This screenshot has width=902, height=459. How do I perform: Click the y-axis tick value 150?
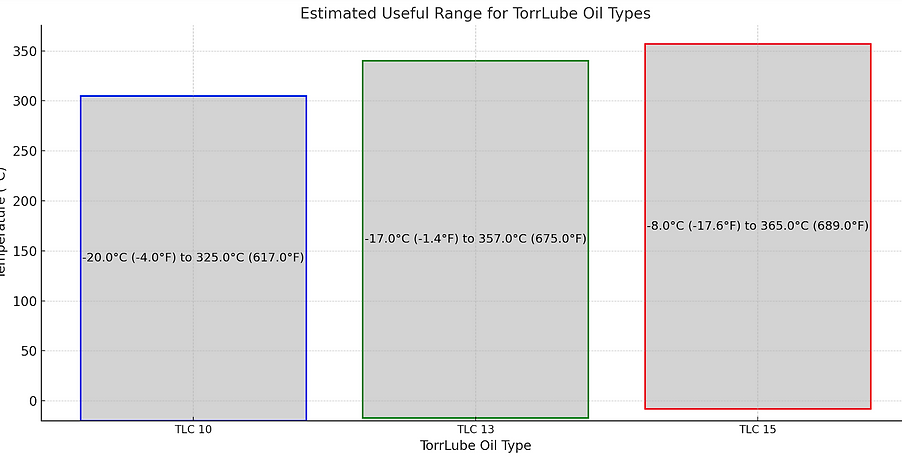click(x=25, y=251)
